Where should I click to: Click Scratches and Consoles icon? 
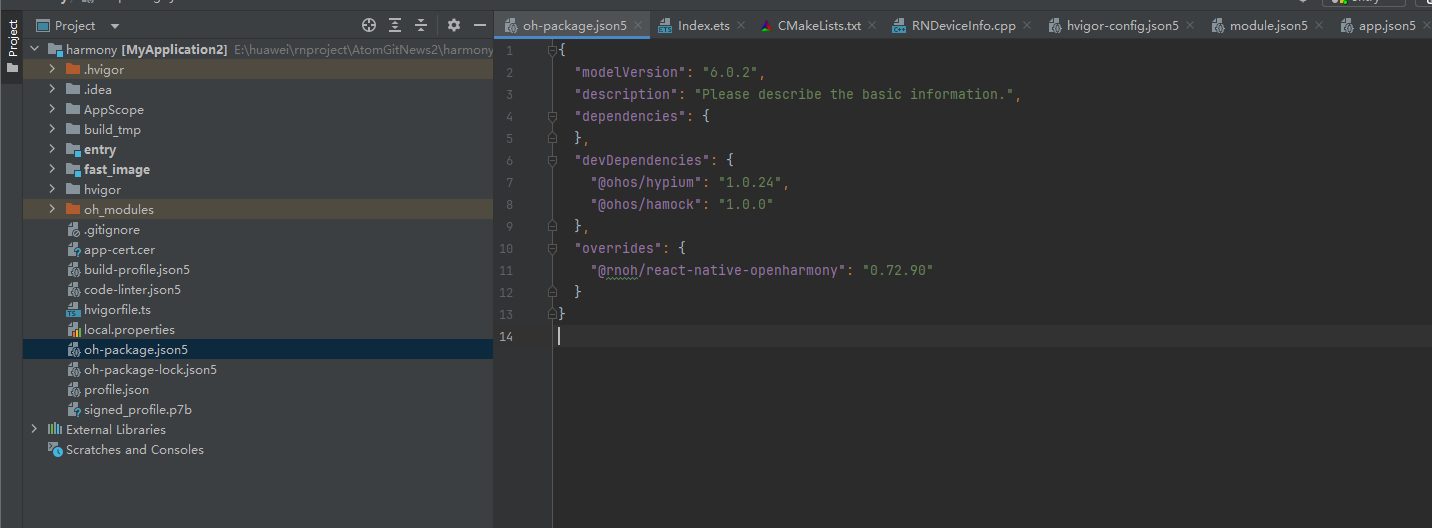54,450
